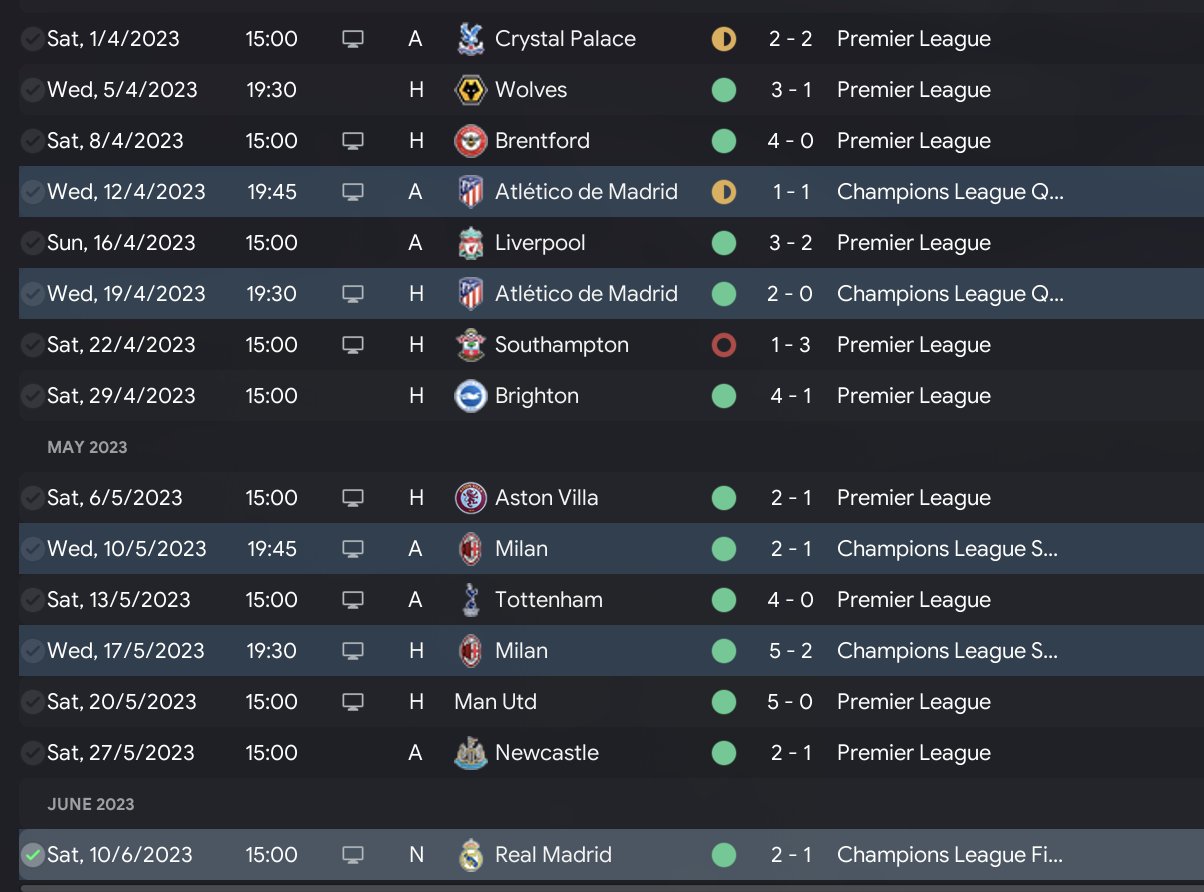Click Premier League on the Newcastle row
The image size is (1204, 892).
click(x=913, y=753)
